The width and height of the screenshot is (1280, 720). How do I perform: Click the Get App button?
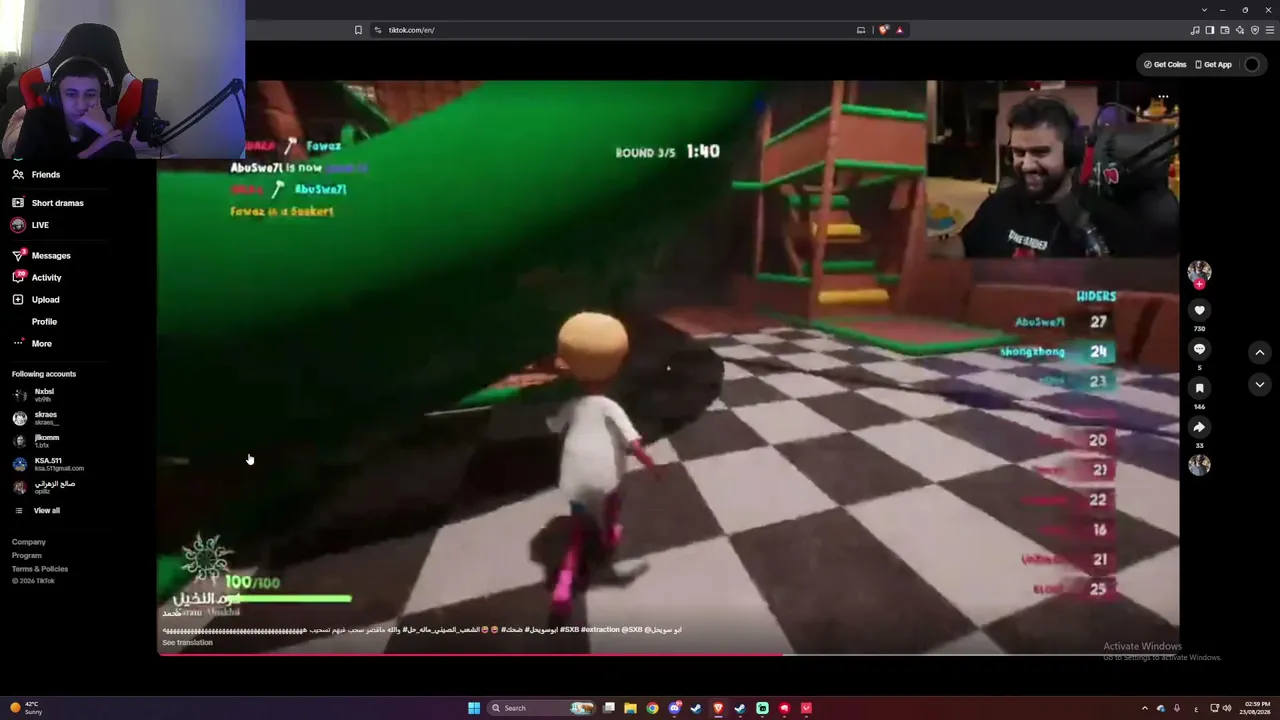(x=1213, y=65)
